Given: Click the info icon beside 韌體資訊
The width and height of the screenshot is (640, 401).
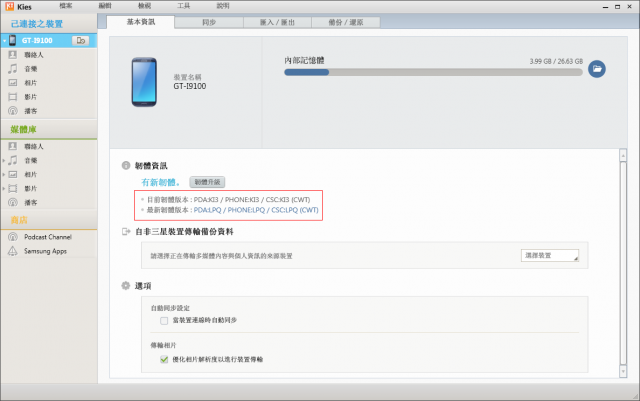Looking at the screenshot, I should point(126,165).
